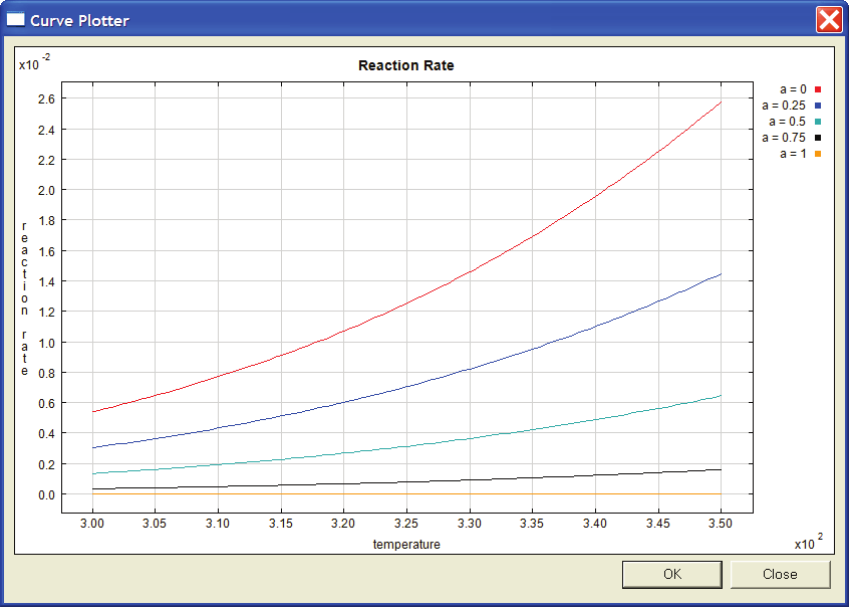Select the 'a = 1' legend label
Image resolution: width=849 pixels, height=607 pixels.
pos(793,154)
